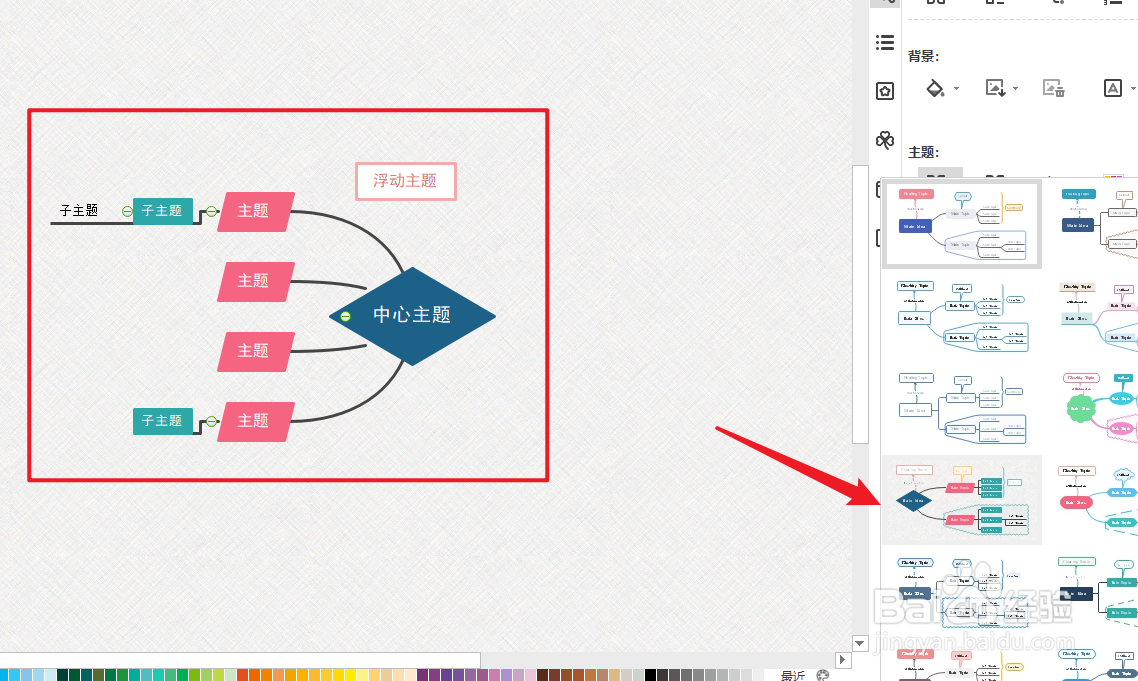Image resolution: width=1138 pixels, height=681 pixels.
Task: Pick the red-orange swatch in color bar
Action: (x=242, y=675)
